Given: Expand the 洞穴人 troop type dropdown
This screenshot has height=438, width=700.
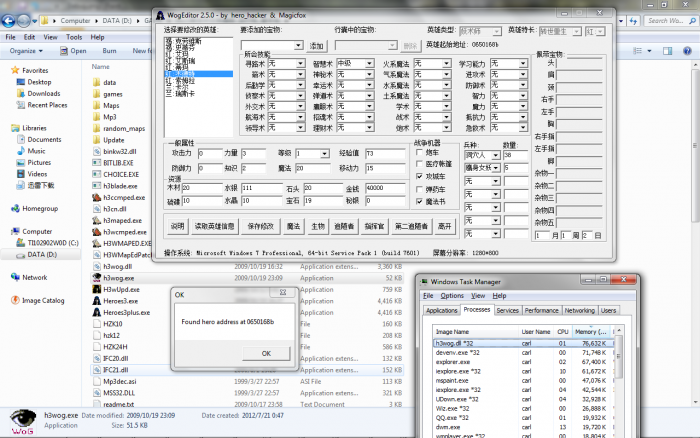Looking at the screenshot, I should coord(495,155).
